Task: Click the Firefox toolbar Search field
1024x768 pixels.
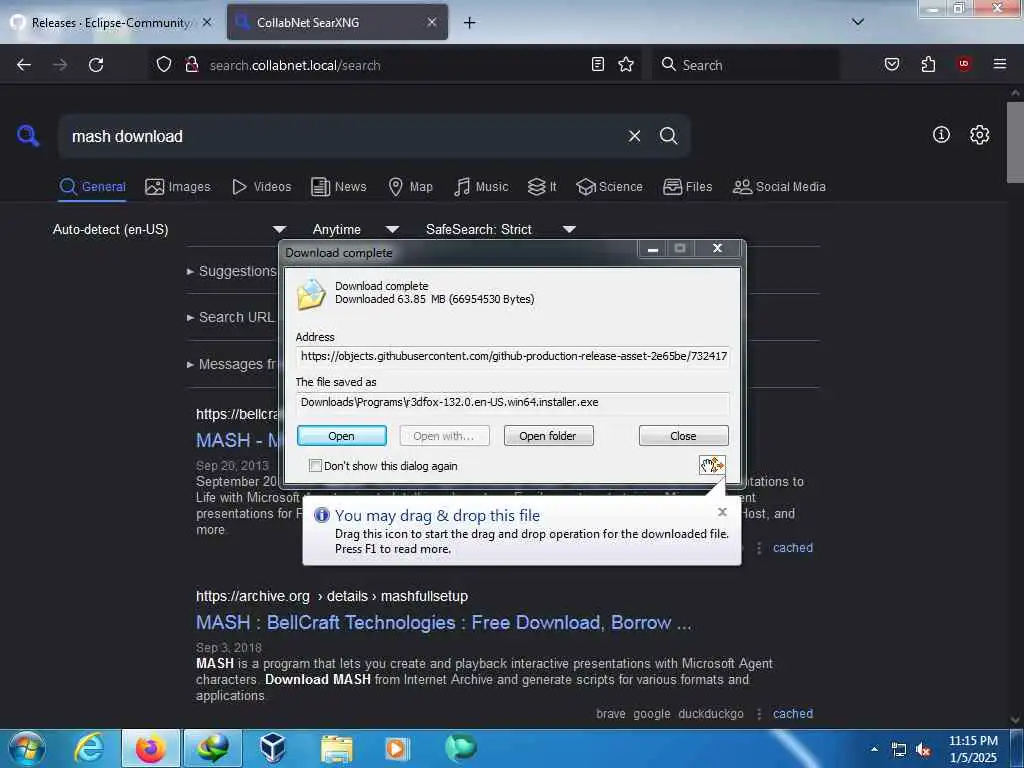Action: (745, 65)
